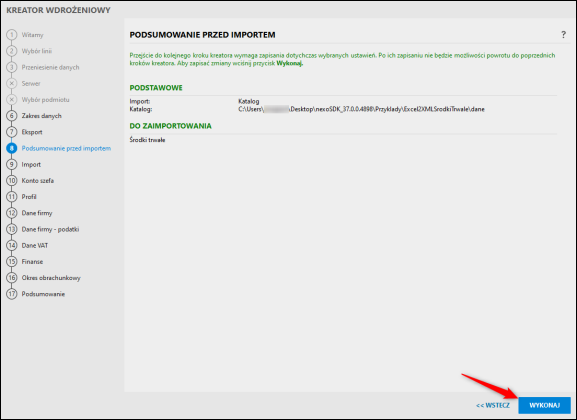
Task: Go to the Eksport step label
Action: pyautogui.click(x=32, y=132)
